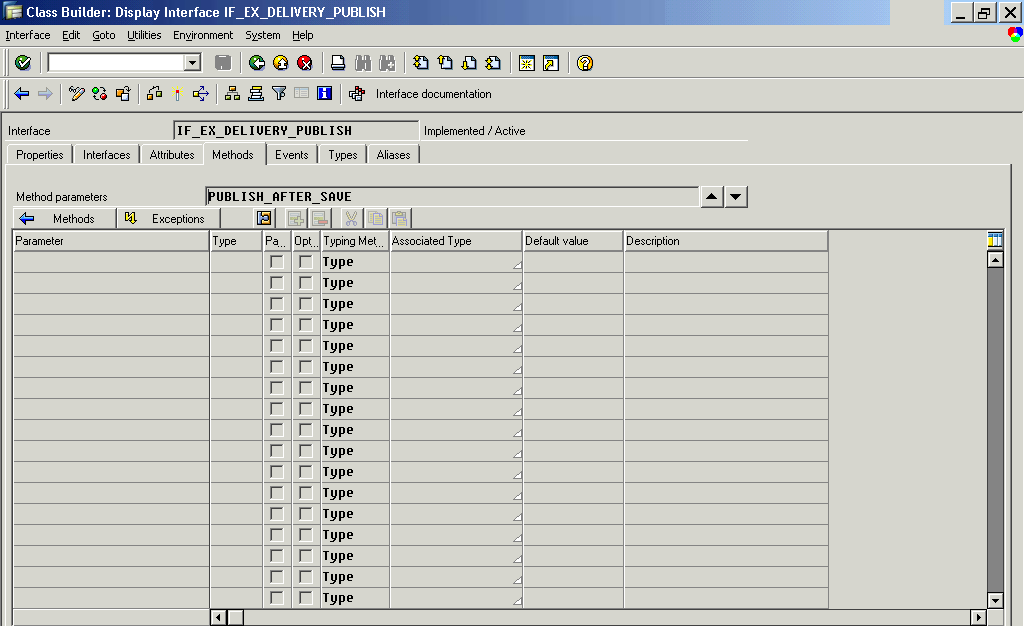Click the green Back icon in standard toolbar

pos(257,63)
